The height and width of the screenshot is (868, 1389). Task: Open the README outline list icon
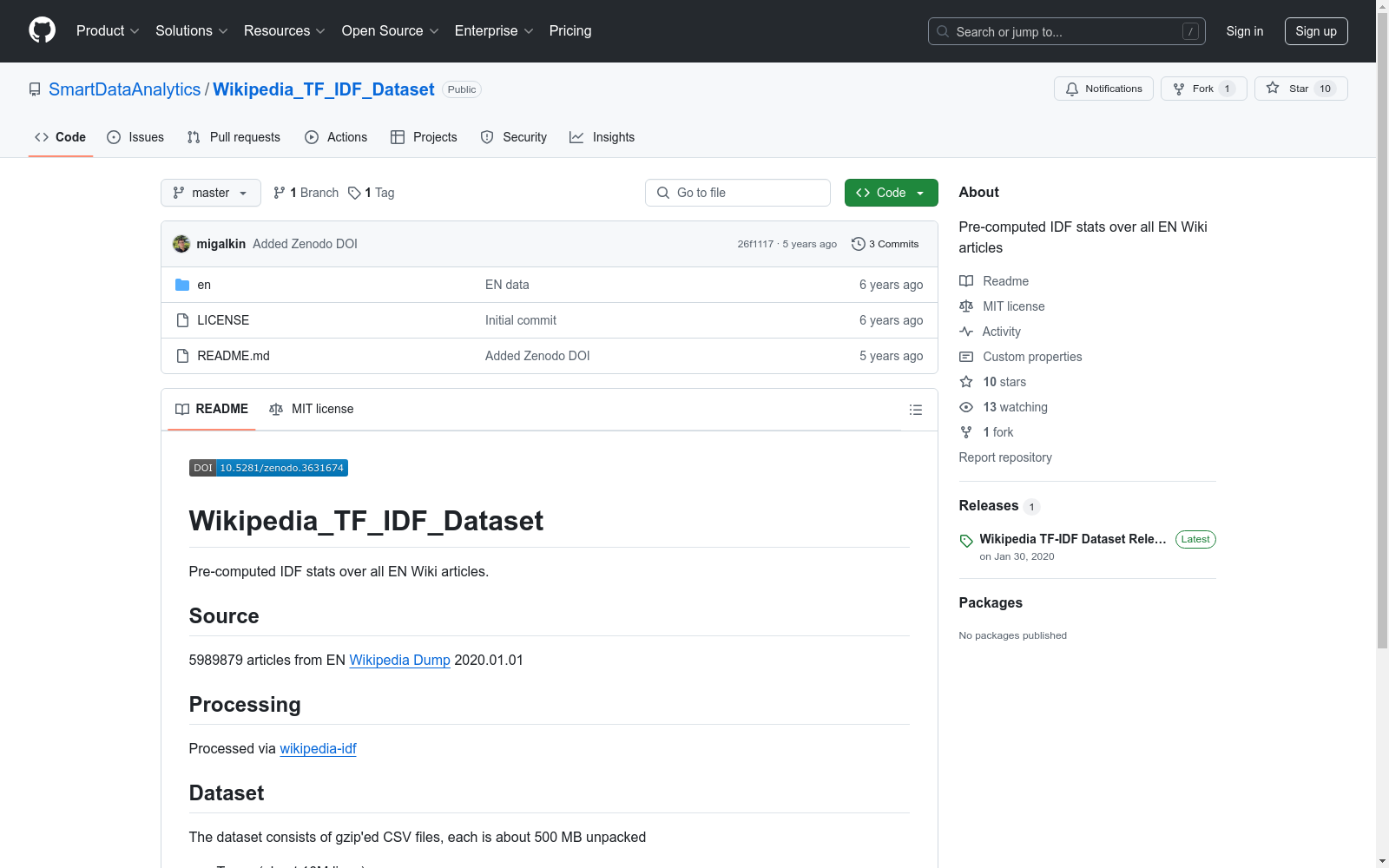pyautogui.click(x=916, y=410)
